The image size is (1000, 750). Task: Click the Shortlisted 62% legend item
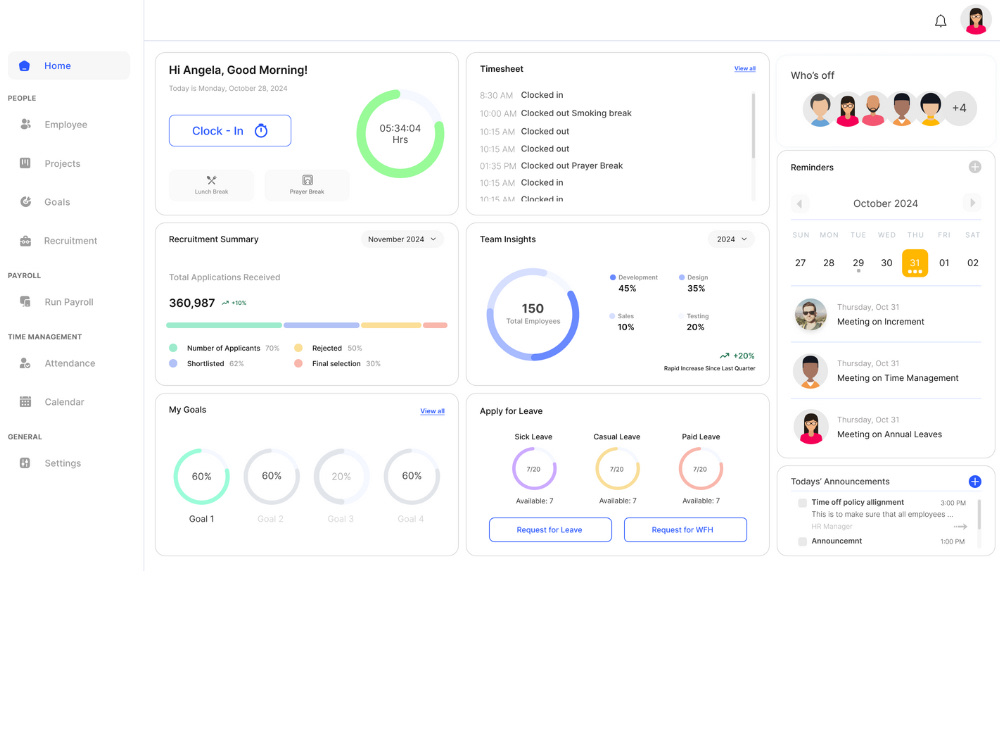207,364
